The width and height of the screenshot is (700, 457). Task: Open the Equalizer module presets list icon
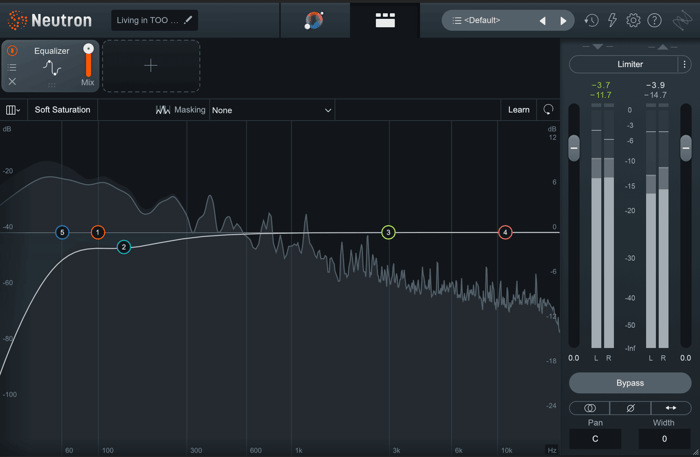[12, 67]
